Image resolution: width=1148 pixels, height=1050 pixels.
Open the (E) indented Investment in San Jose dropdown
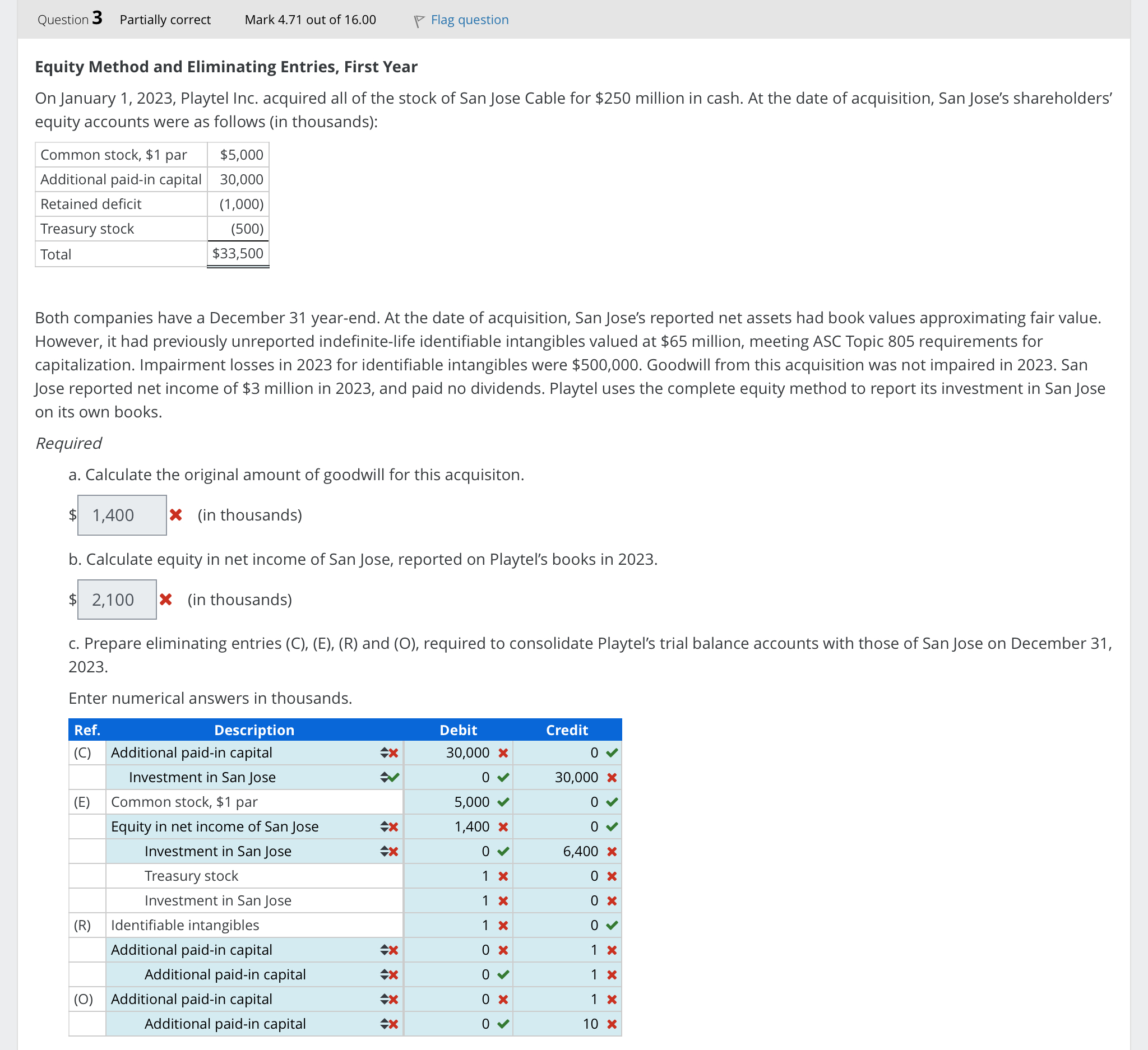[385, 852]
